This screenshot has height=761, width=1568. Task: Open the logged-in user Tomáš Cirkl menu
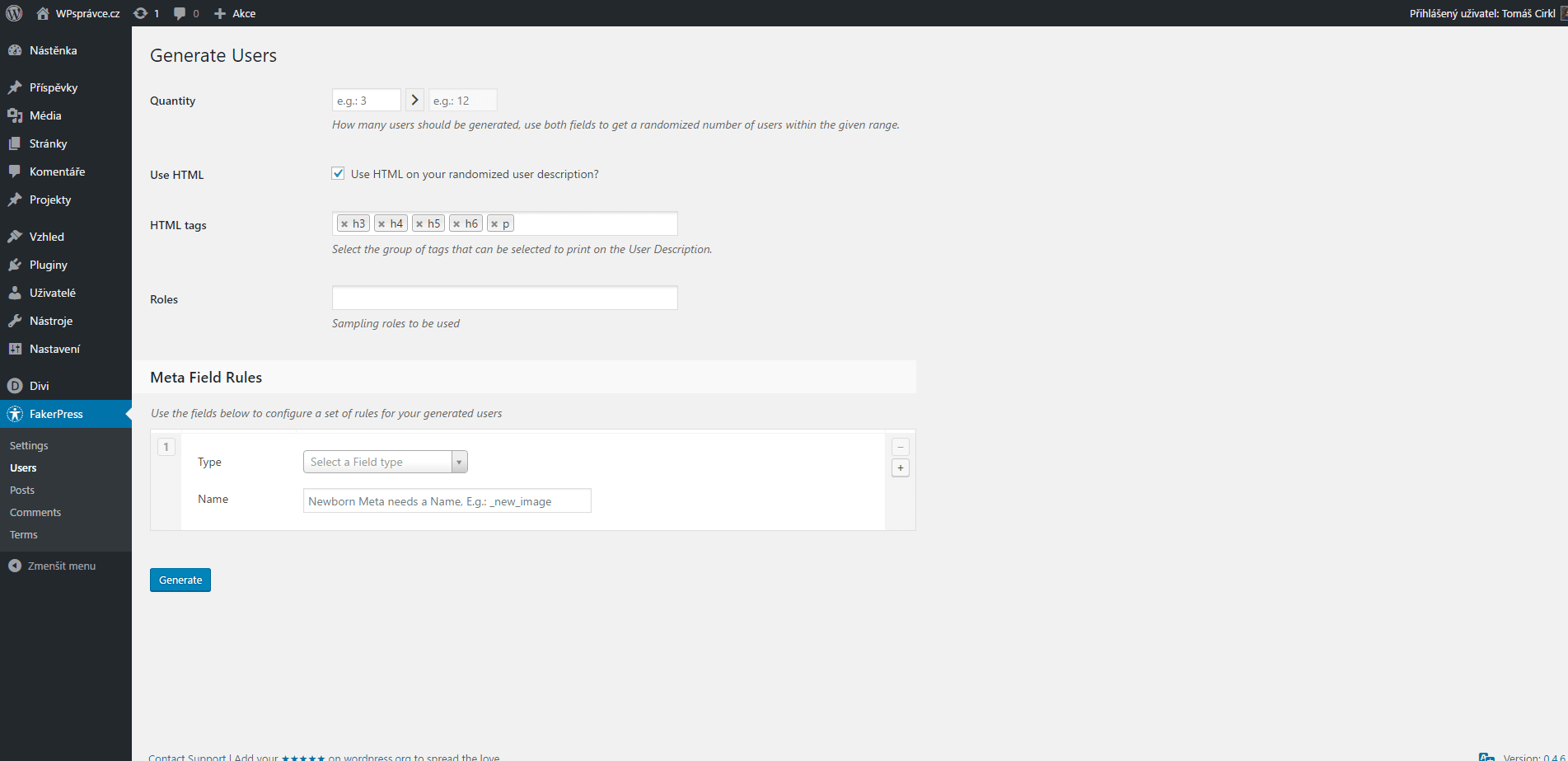pos(1487,13)
